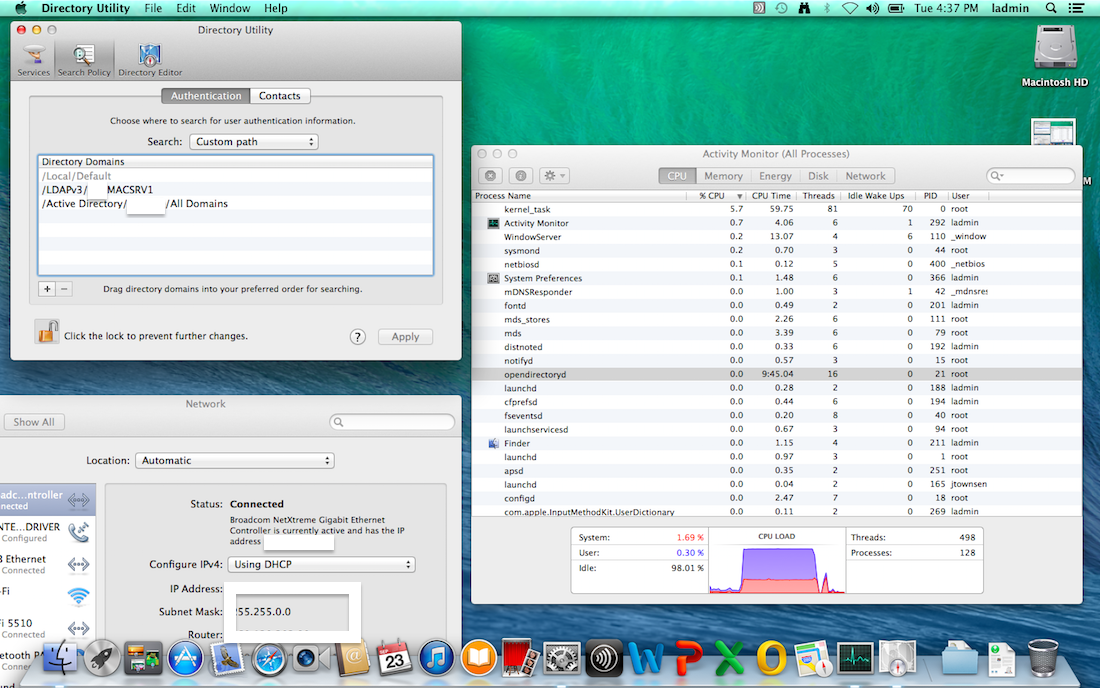The height and width of the screenshot is (688, 1100).
Task: Click Activity Monitor process search field
Action: tap(1031, 176)
